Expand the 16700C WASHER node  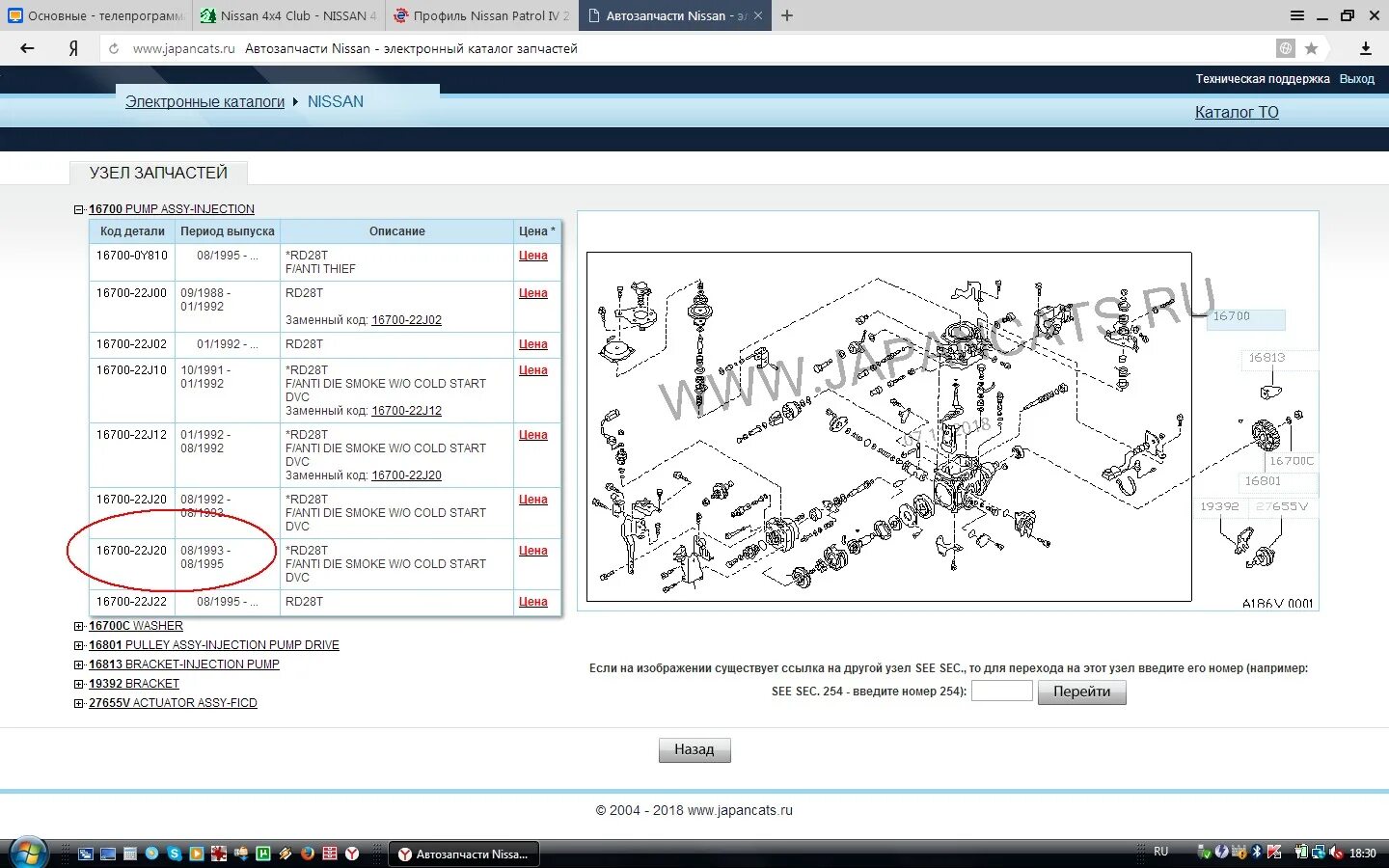79,626
